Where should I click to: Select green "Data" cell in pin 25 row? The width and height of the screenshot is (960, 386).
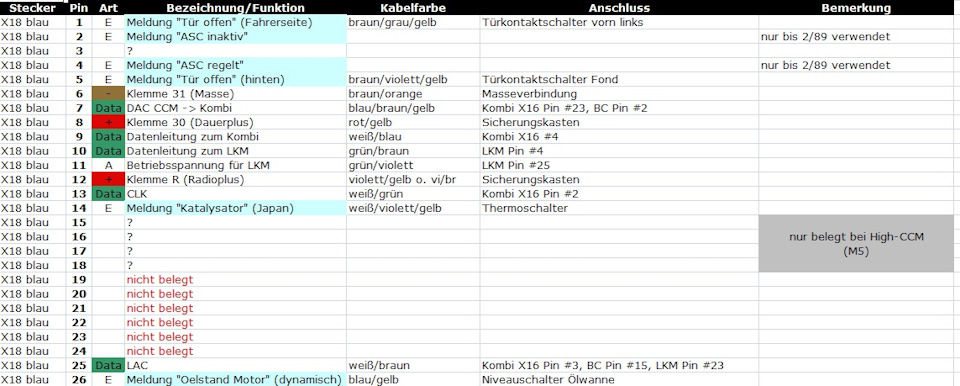pos(108,365)
